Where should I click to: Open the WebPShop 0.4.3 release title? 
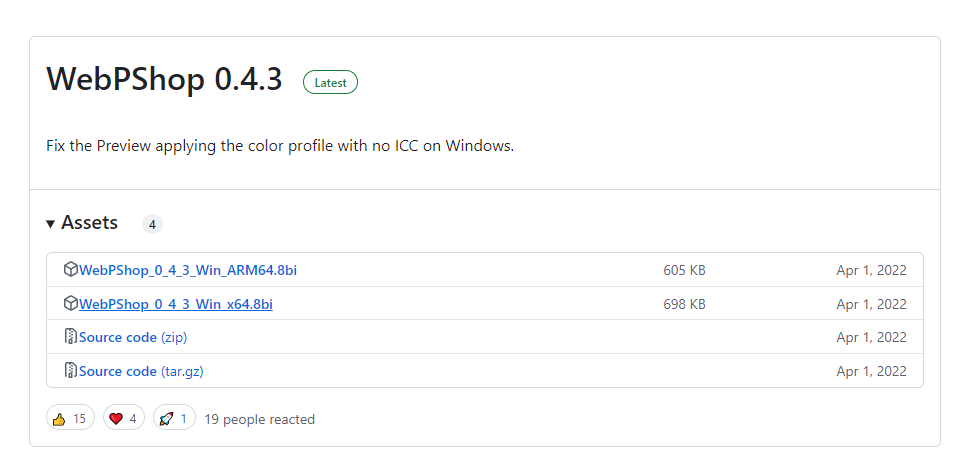164,80
